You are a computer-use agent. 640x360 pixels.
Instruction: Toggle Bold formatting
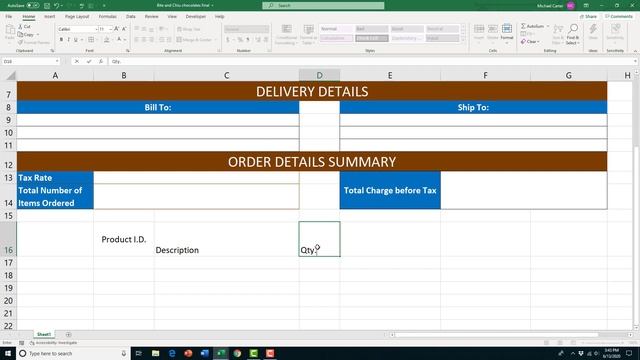click(61, 40)
